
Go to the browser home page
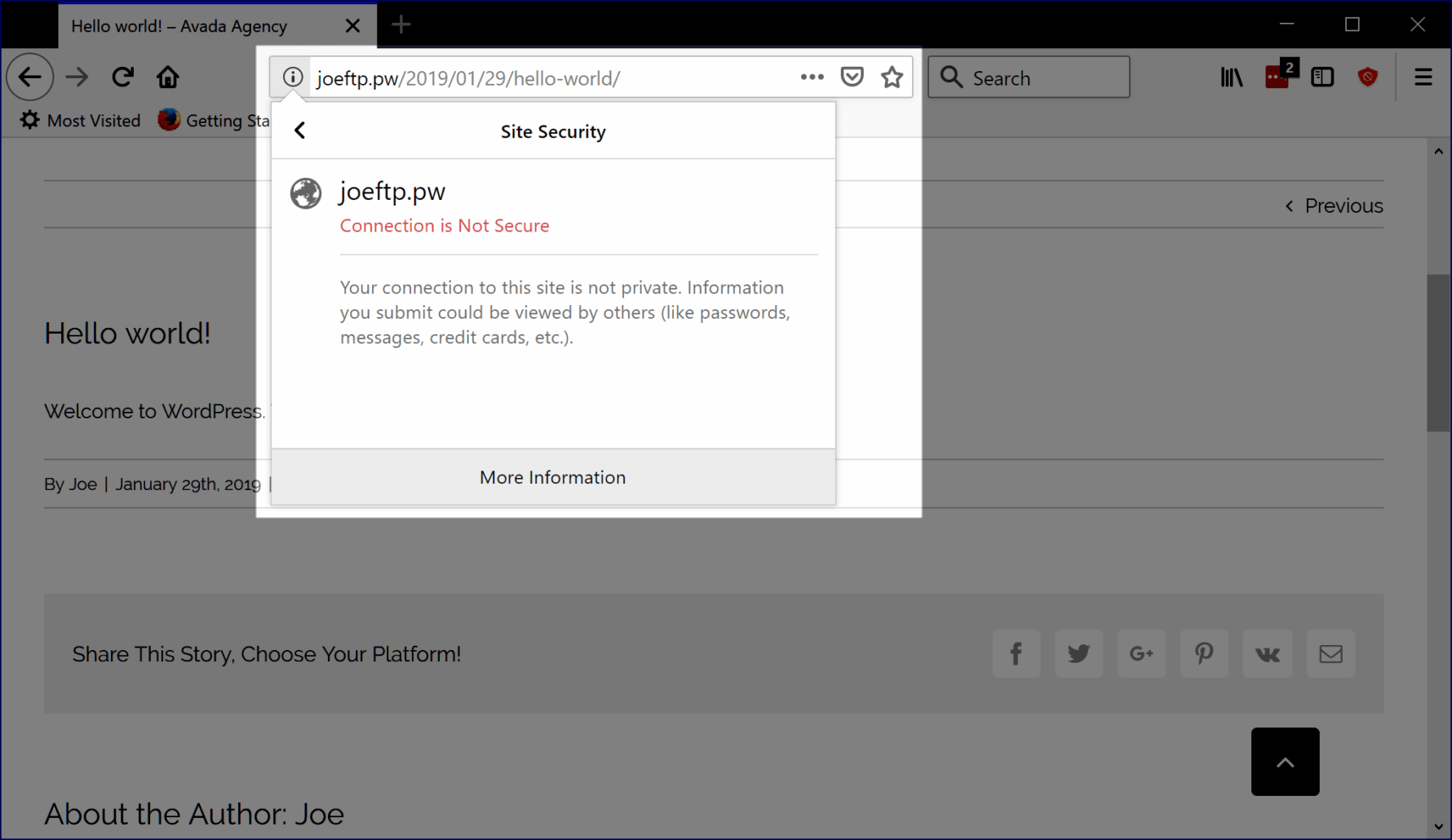[167, 77]
